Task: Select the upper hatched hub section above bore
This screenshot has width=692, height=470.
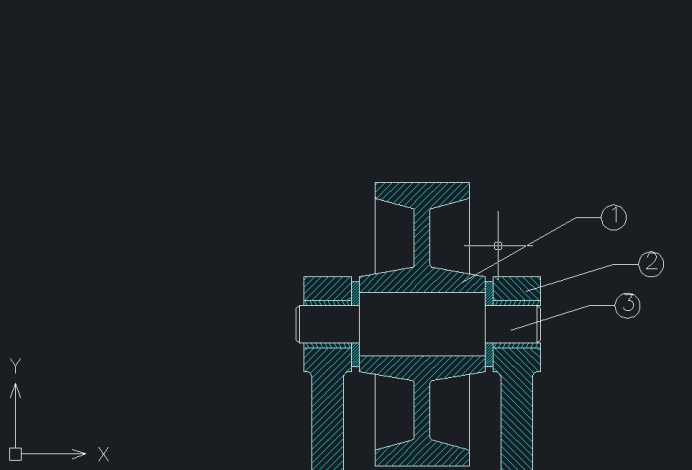Action: (422, 282)
